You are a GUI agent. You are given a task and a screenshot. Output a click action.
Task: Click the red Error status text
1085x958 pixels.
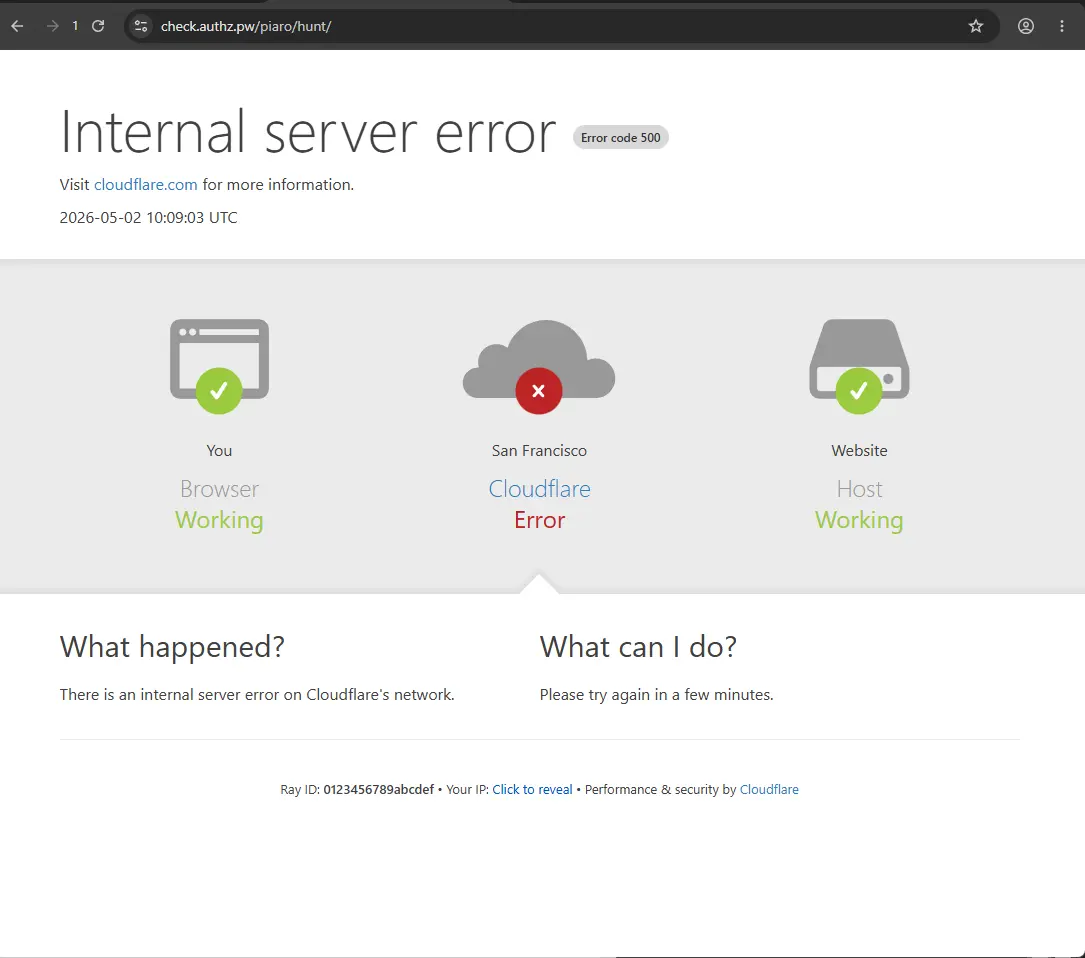click(539, 520)
